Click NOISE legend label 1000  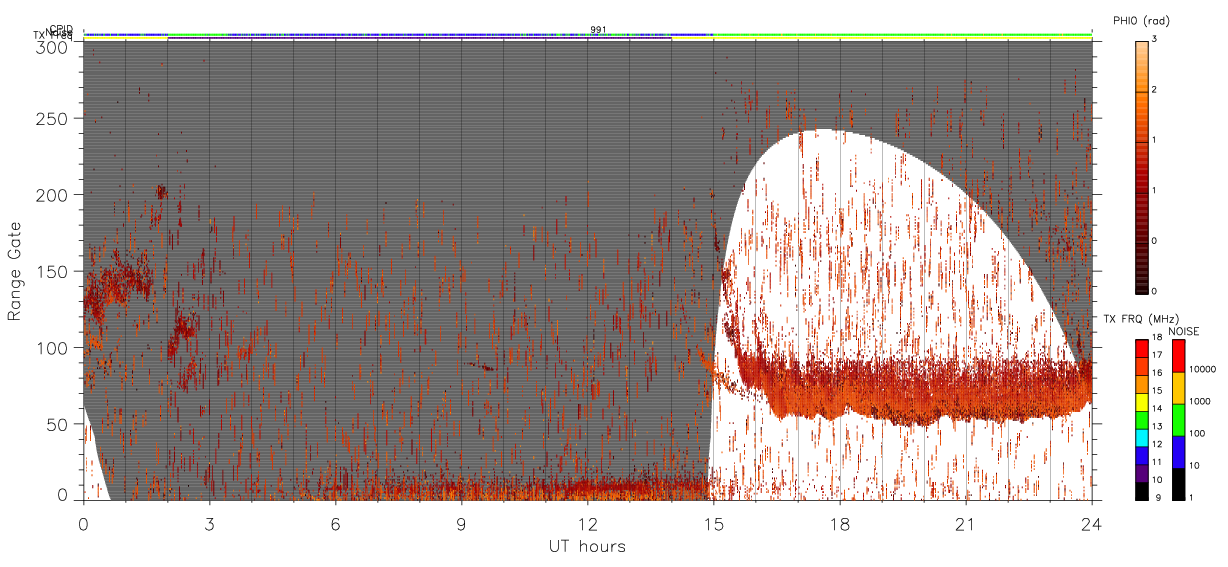1201,401
